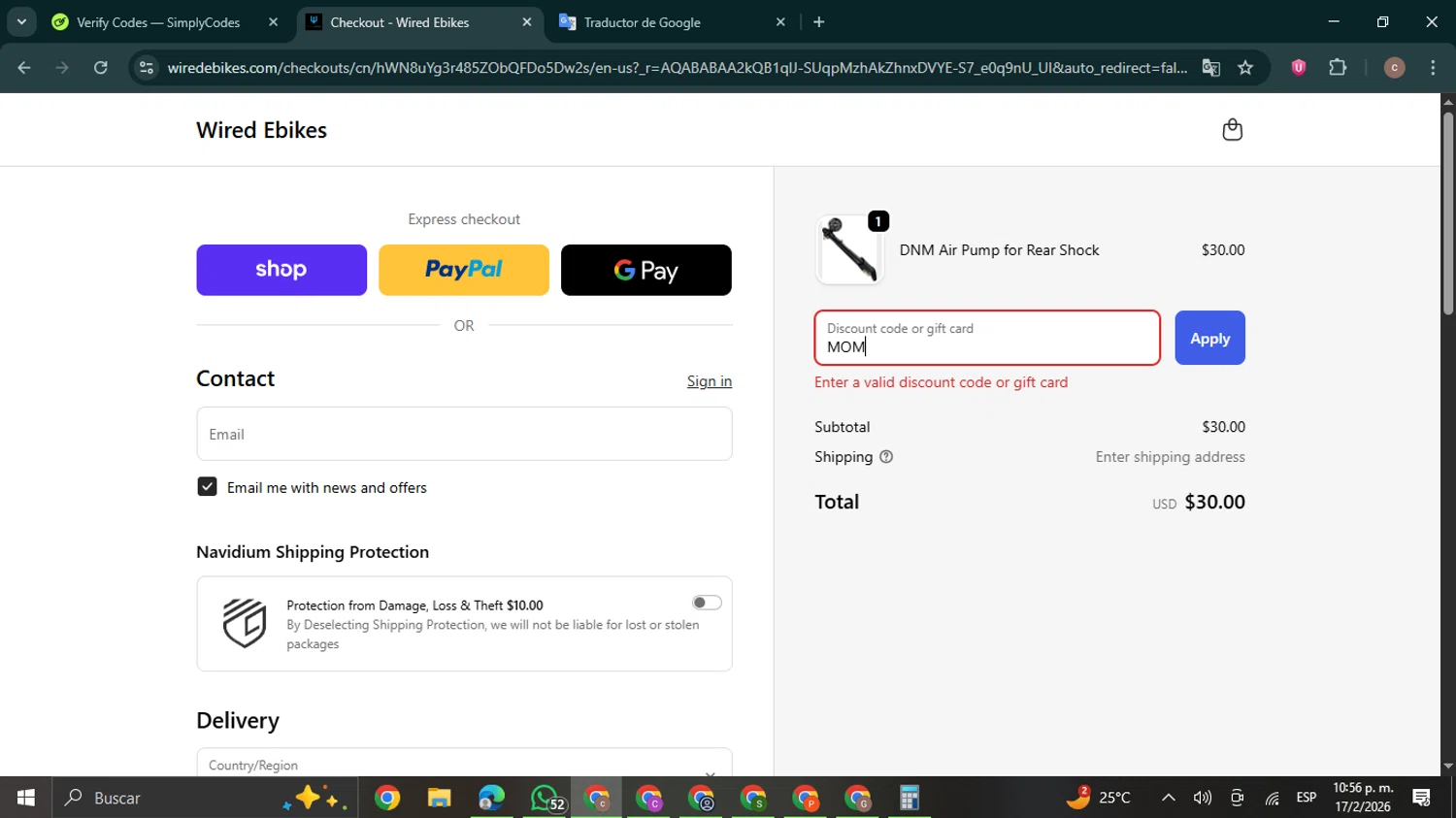1456x818 pixels.
Task: Click the DNM Air Pump for Rear Shock name
Action: click(x=999, y=250)
